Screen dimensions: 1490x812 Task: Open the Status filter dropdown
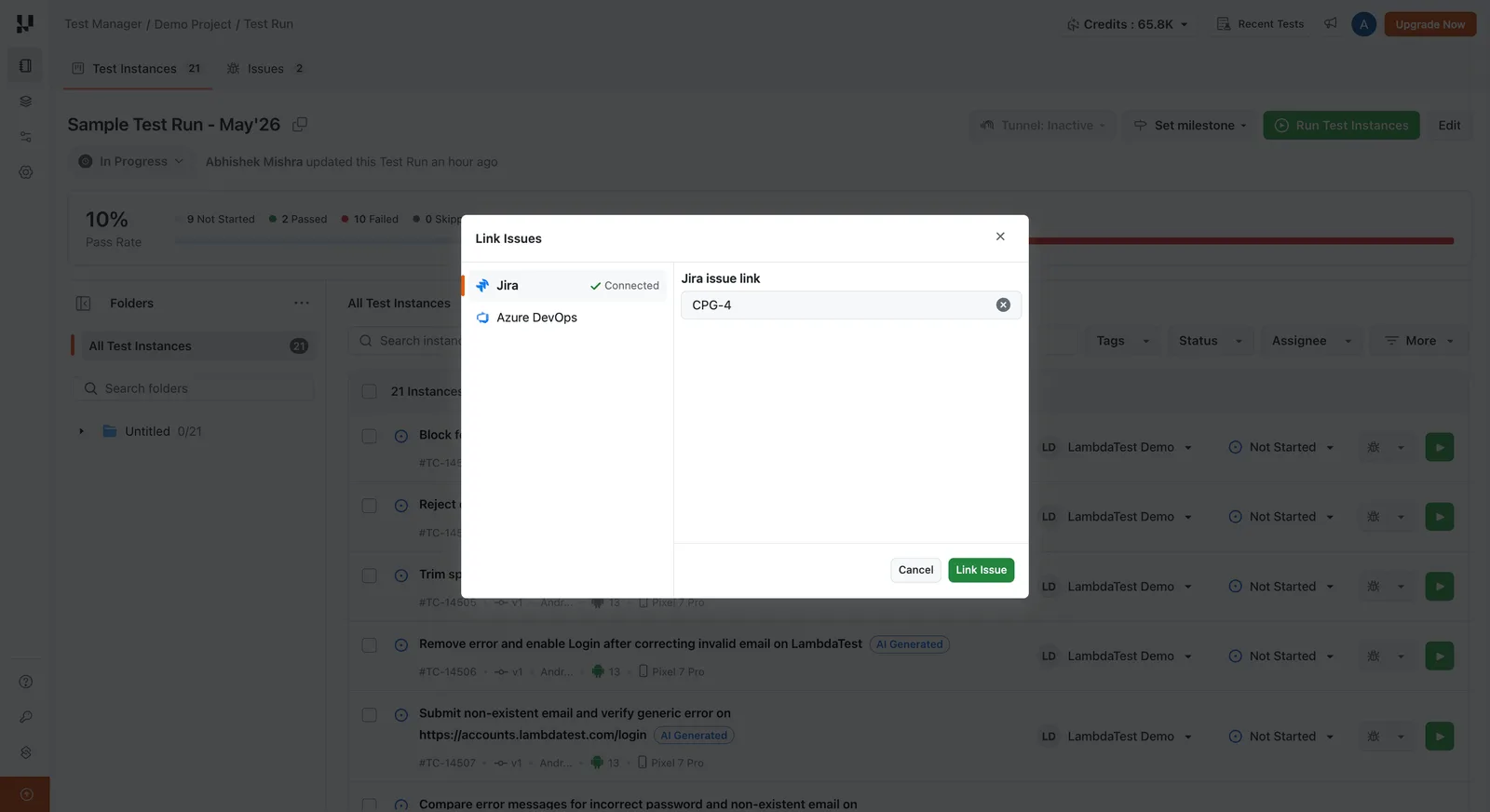(1210, 341)
